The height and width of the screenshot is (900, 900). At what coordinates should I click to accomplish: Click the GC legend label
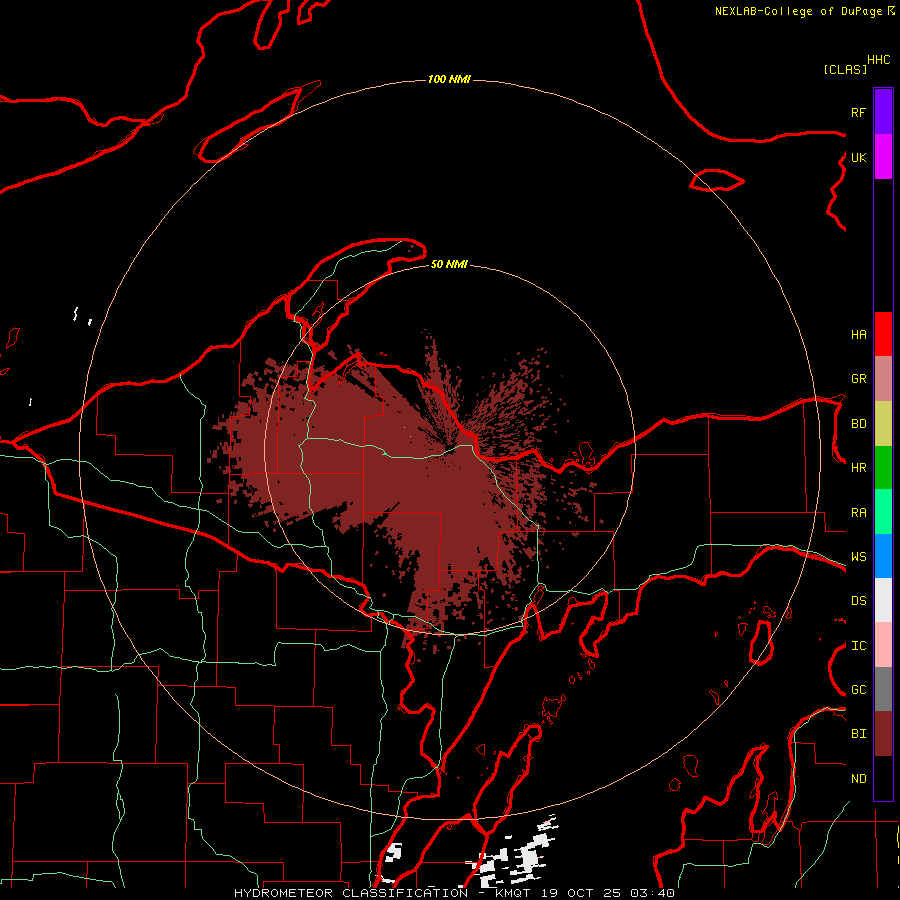pos(858,690)
